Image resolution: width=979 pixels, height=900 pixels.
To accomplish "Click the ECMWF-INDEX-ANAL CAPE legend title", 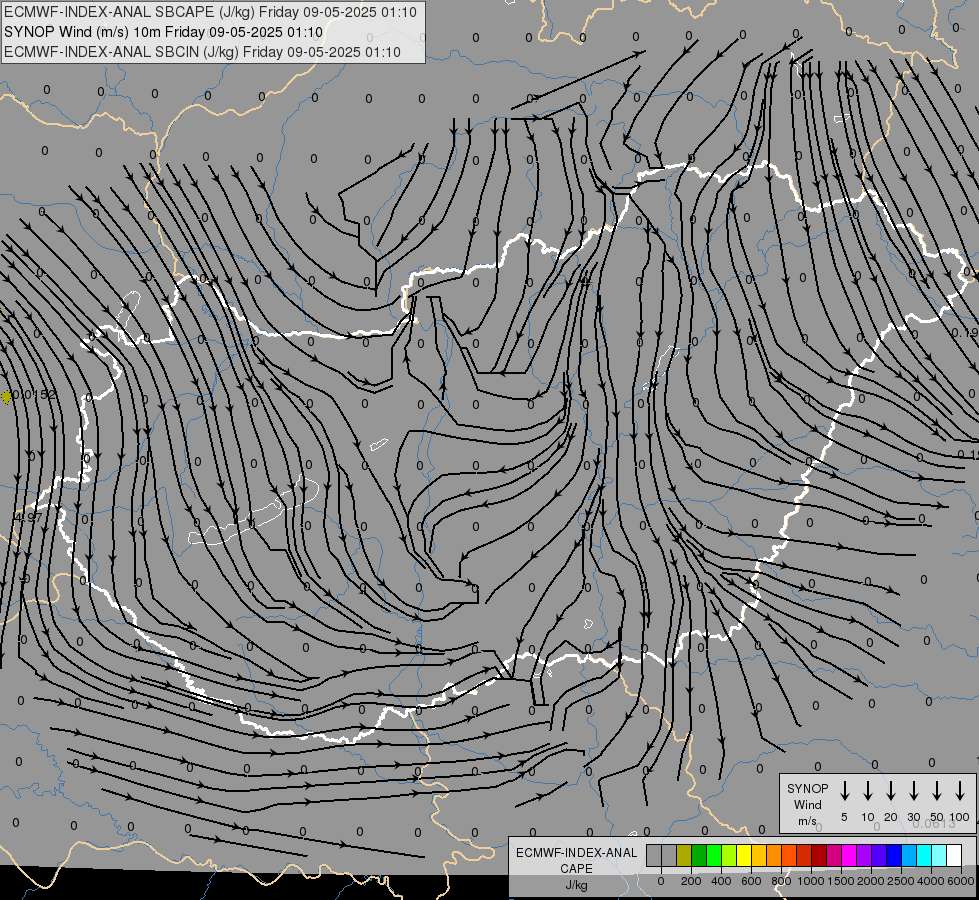I will pos(576,860).
